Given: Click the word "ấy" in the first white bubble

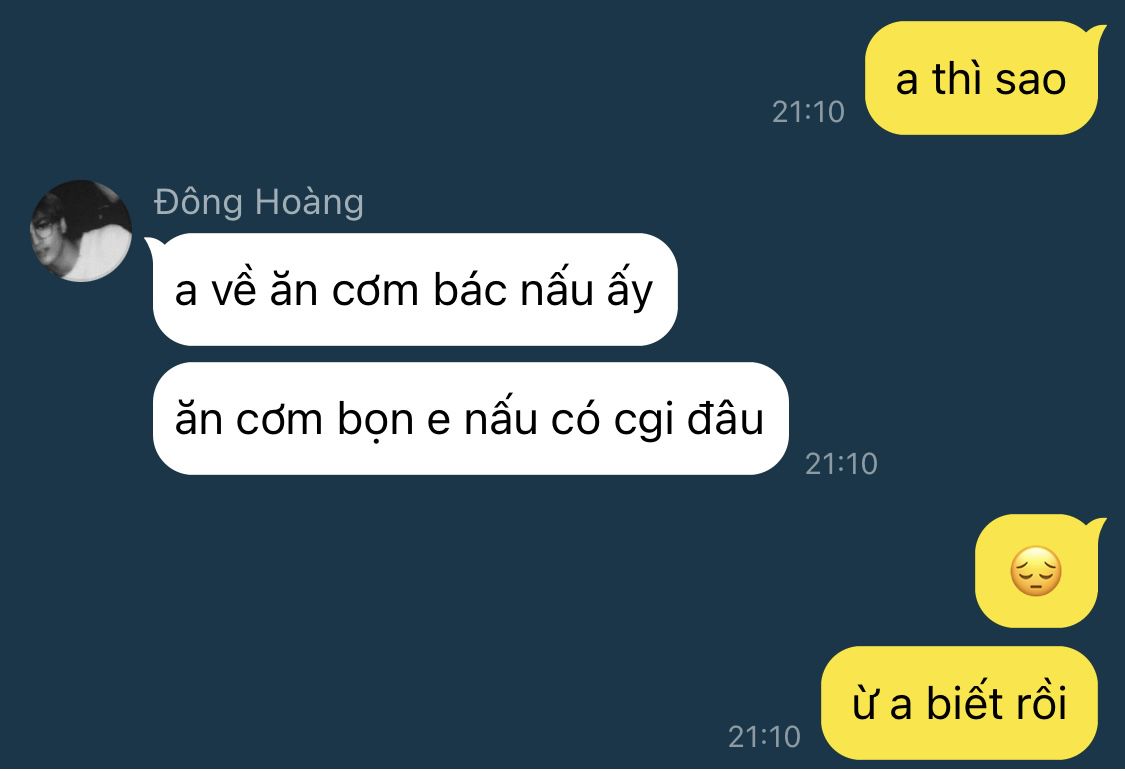Looking at the screenshot, I should tap(630, 291).
